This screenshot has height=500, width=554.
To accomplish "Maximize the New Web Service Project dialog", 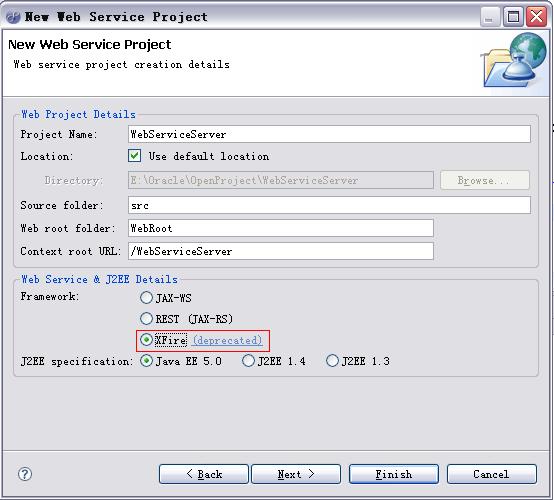I will click(x=513, y=17).
